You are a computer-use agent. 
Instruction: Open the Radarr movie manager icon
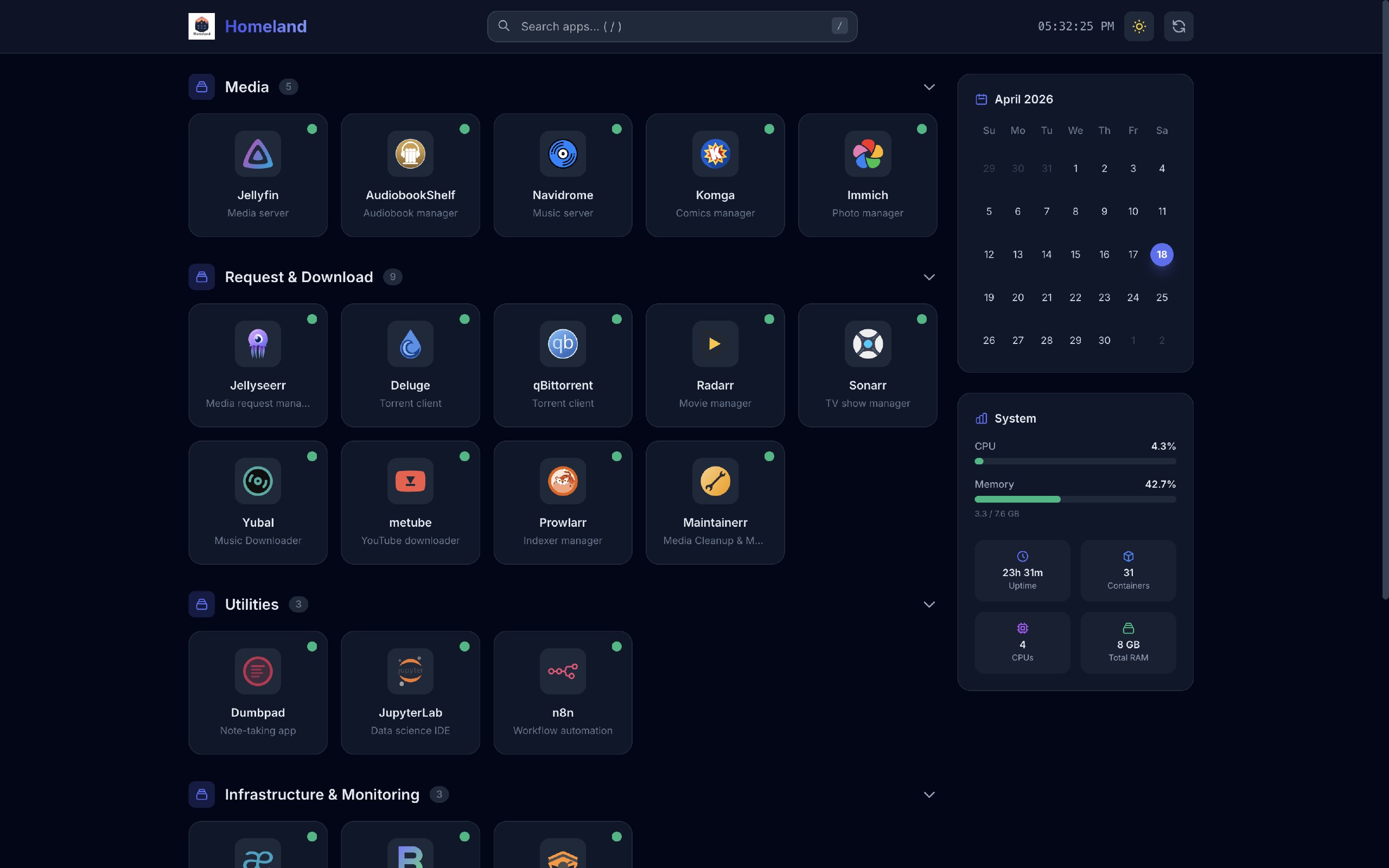[715, 344]
